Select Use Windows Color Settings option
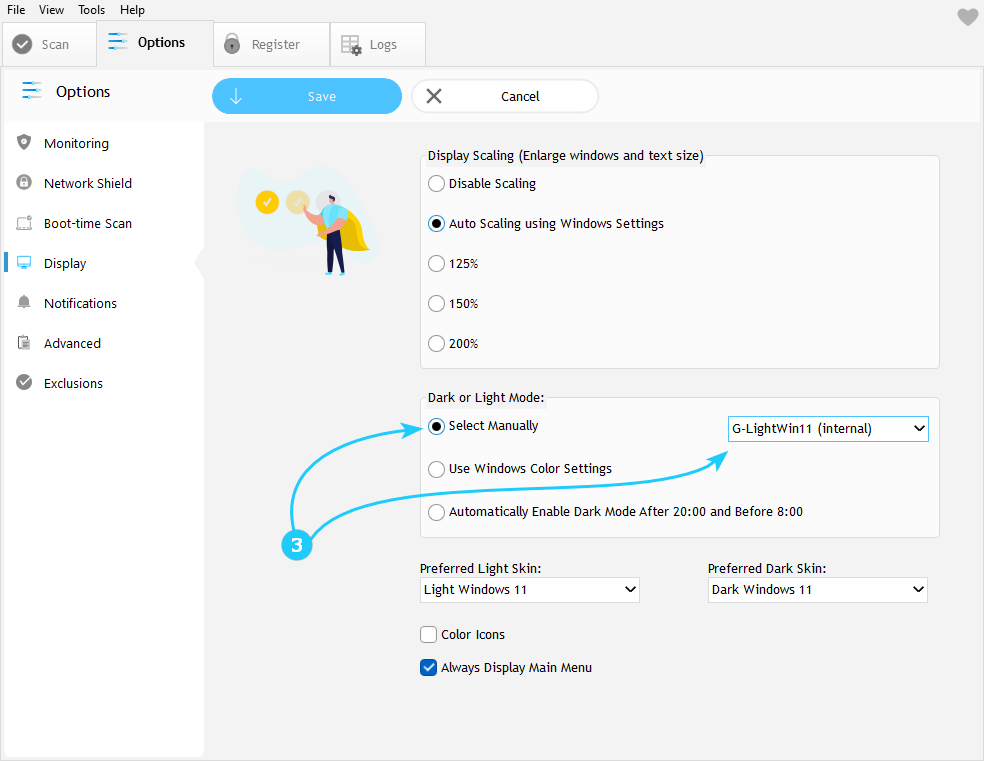 pos(436,469)
